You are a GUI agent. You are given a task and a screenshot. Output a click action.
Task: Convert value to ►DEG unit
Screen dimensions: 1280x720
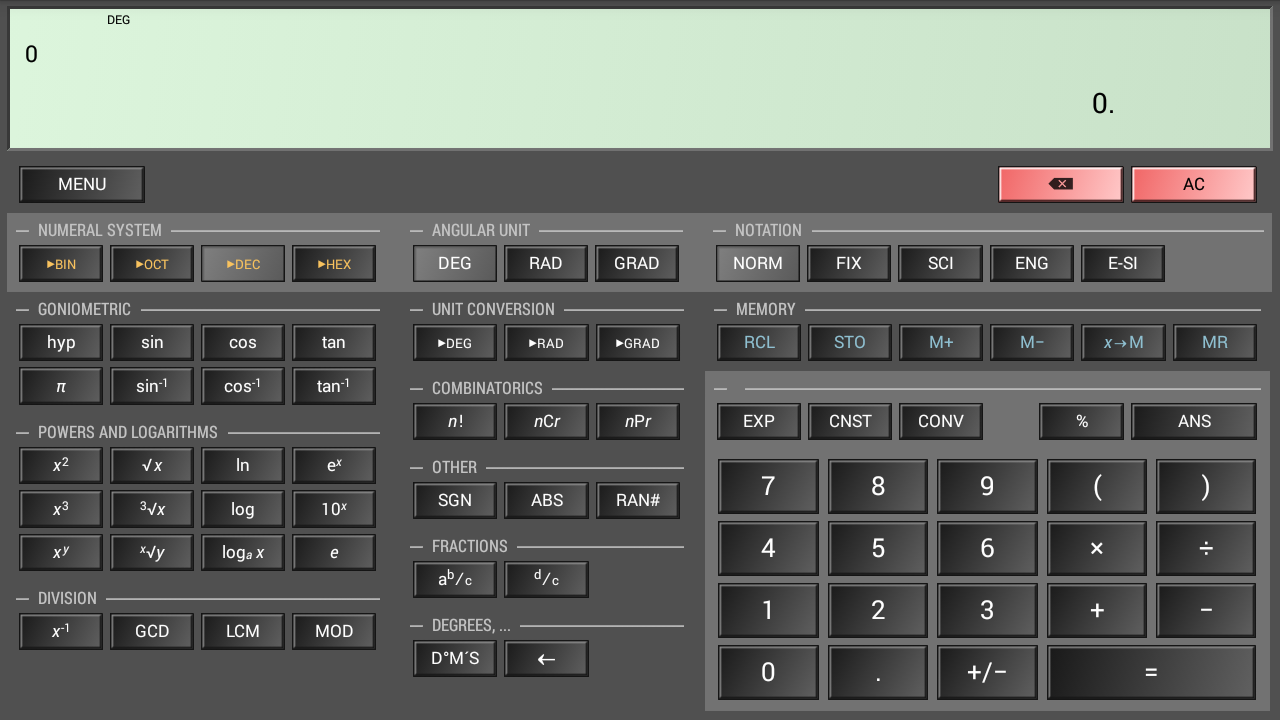click(455, 343)
